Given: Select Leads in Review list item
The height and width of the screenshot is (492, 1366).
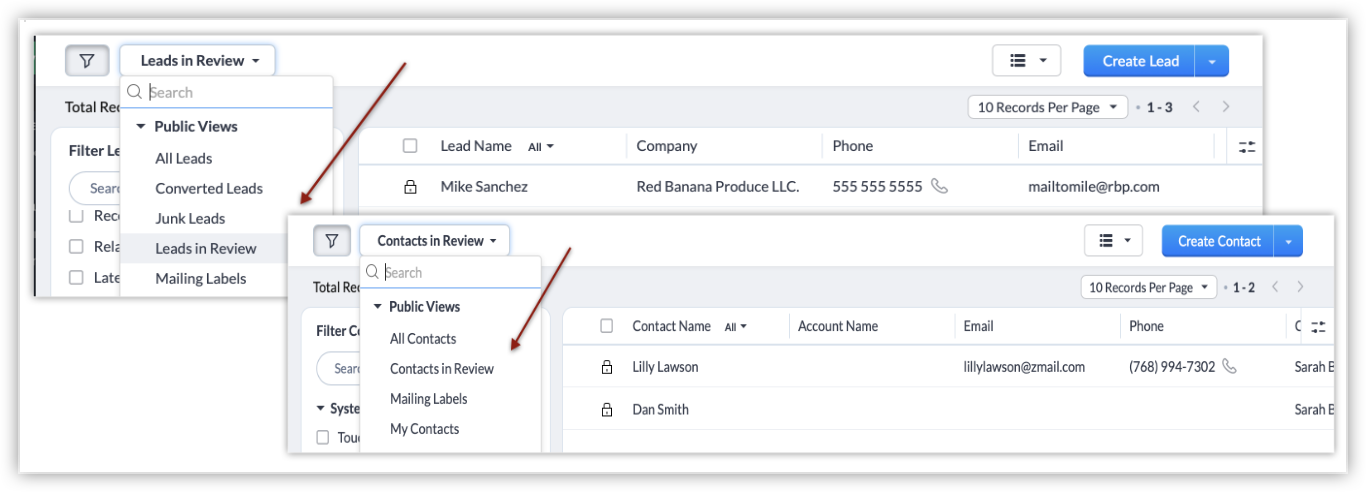Looking at the screenshot, I should pos(206,248).
